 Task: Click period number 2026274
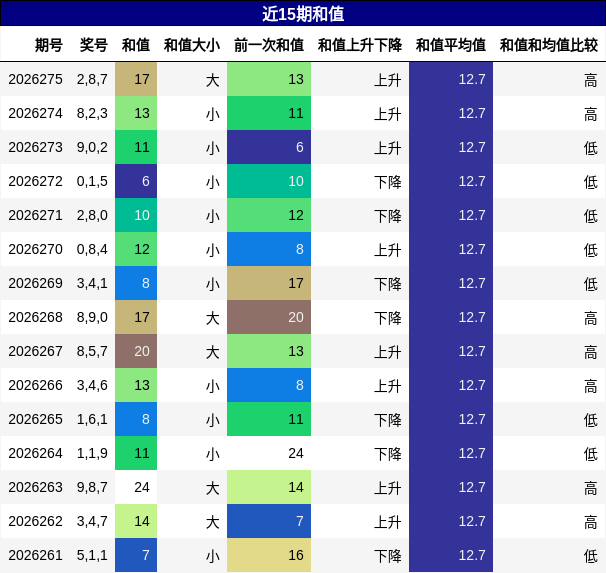point(36,113)
